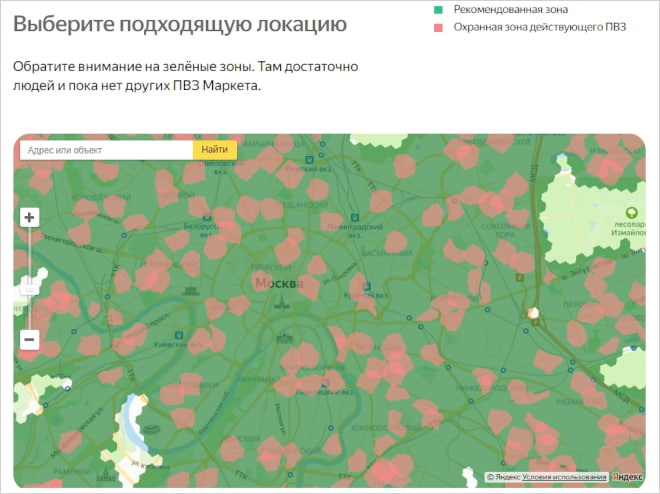Click the Рекомендованная зона legend text
Viewport: 660px width, 494px height.
click(x=511, y=10)
